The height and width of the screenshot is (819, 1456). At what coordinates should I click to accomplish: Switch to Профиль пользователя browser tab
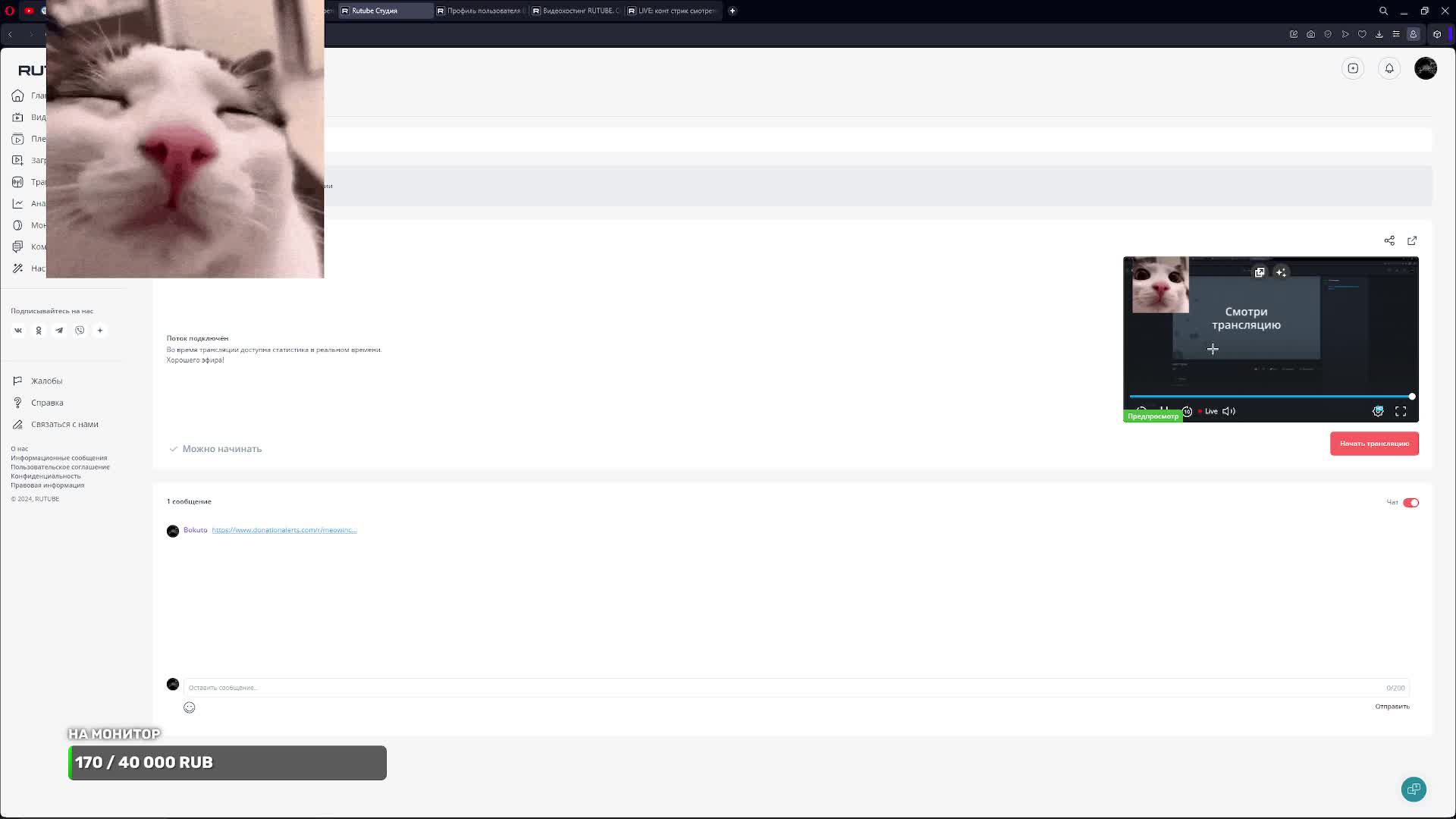[481, 11]
